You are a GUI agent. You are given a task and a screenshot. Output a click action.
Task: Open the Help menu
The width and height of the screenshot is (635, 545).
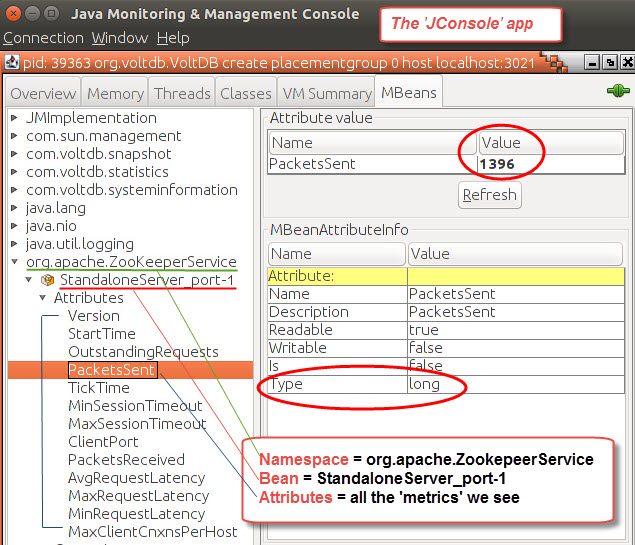(x=173, y=38)
